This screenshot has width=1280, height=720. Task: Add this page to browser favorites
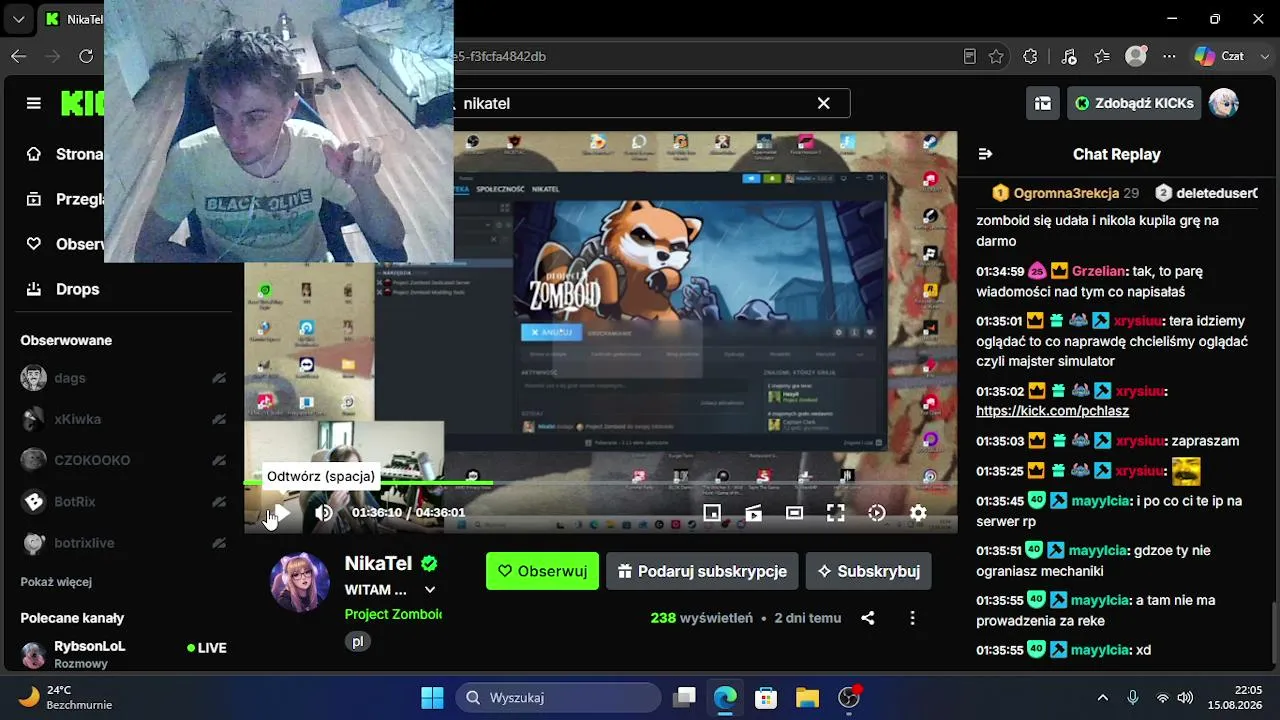point(996,56)
